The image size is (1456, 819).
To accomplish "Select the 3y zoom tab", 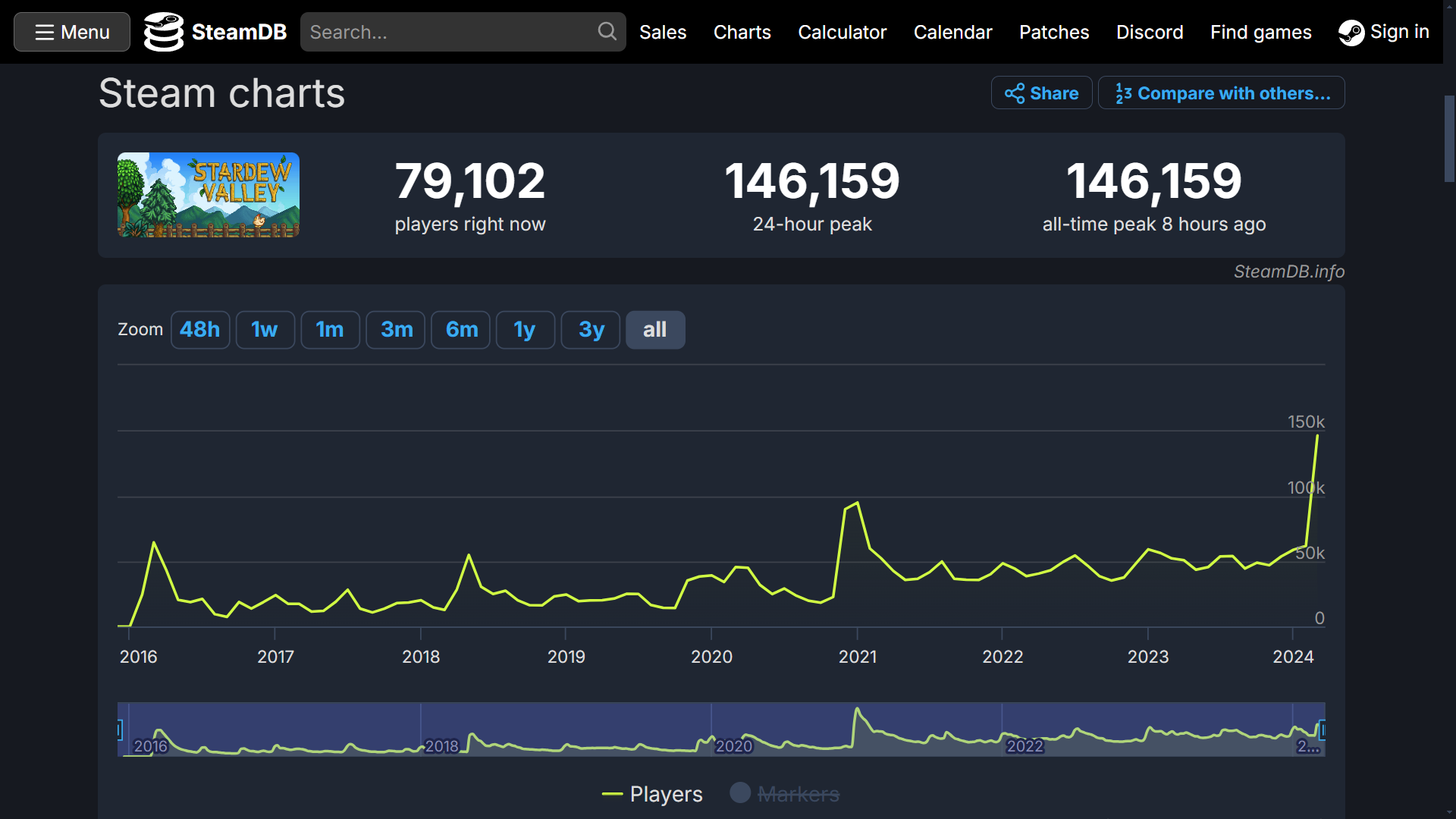I will pyautogui.click(x=589, y=329).
